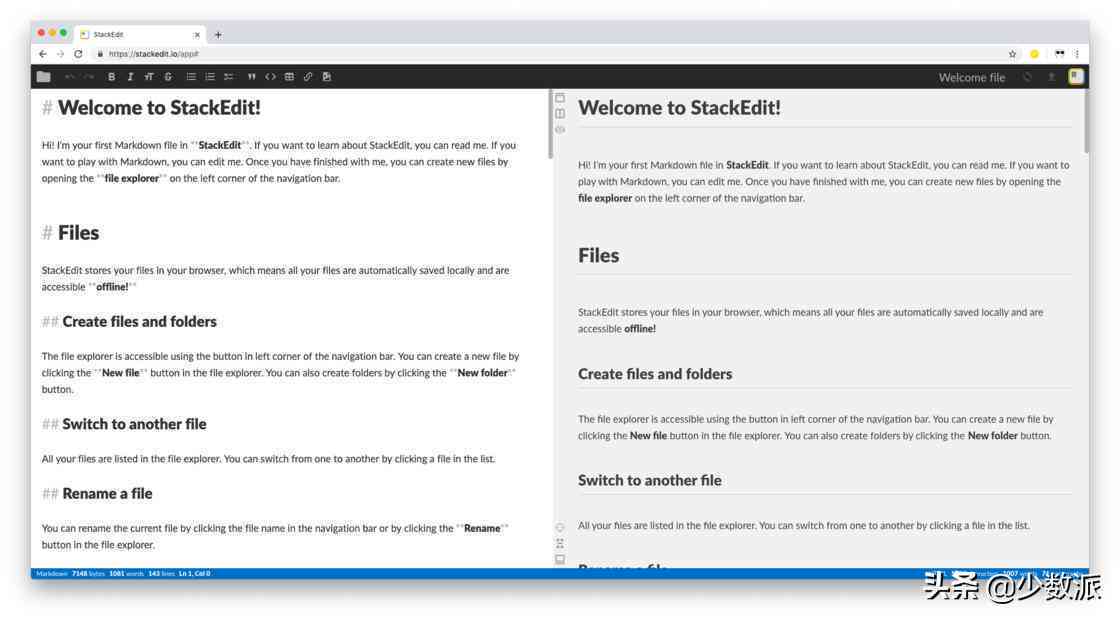
Task: Click '1081 words' in status bar
Action: (126, 574)
